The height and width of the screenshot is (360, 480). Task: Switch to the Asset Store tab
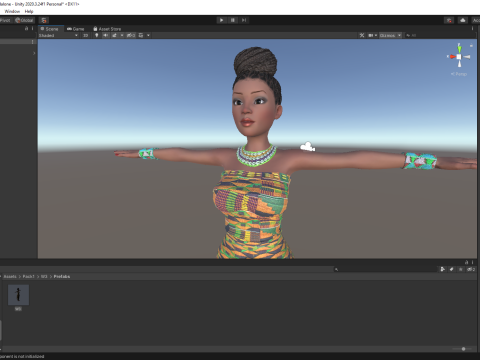click(107, 29)
